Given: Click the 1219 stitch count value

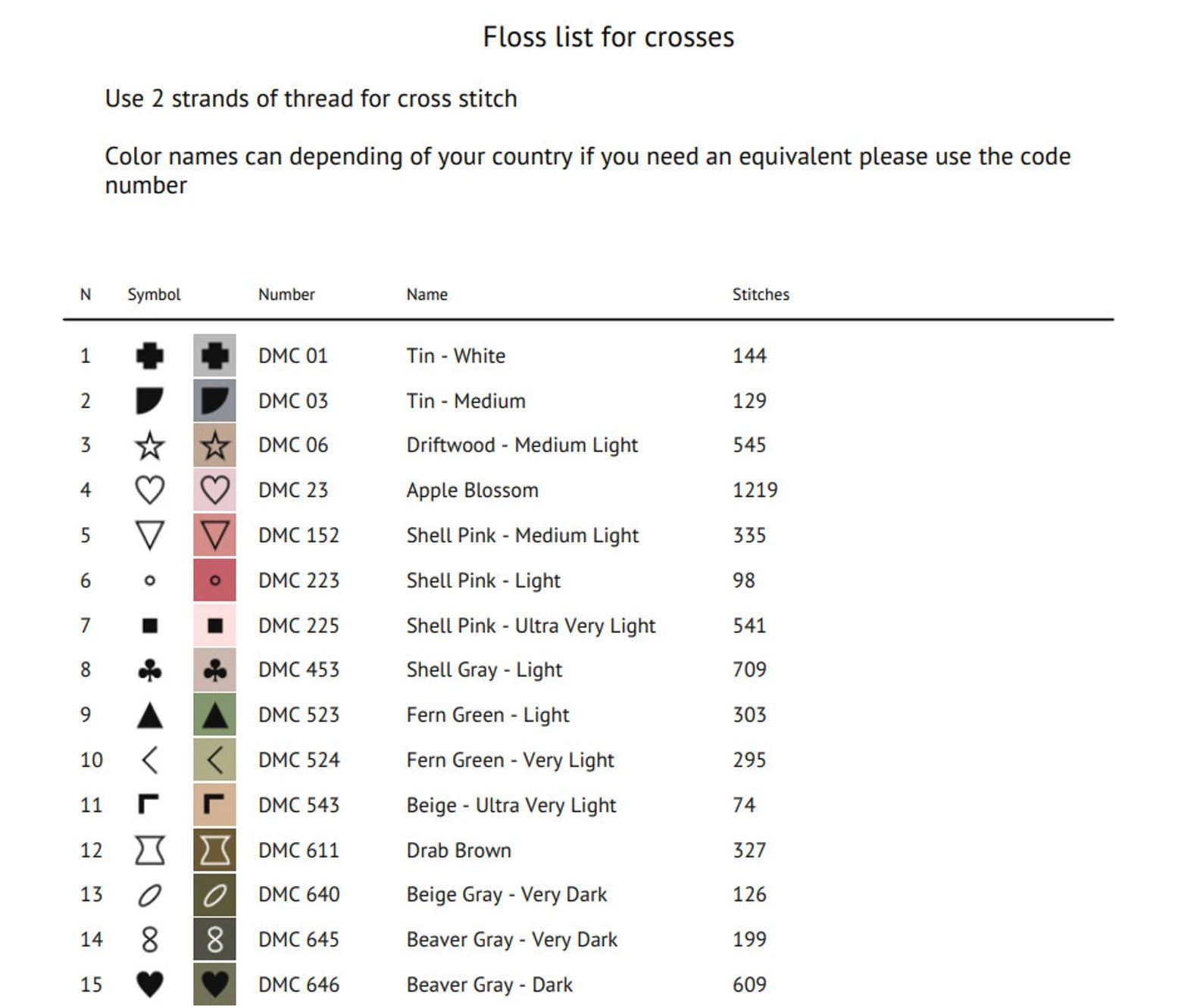Looking at the screenshot, I should pyautogui.click(x=755, y=490).
